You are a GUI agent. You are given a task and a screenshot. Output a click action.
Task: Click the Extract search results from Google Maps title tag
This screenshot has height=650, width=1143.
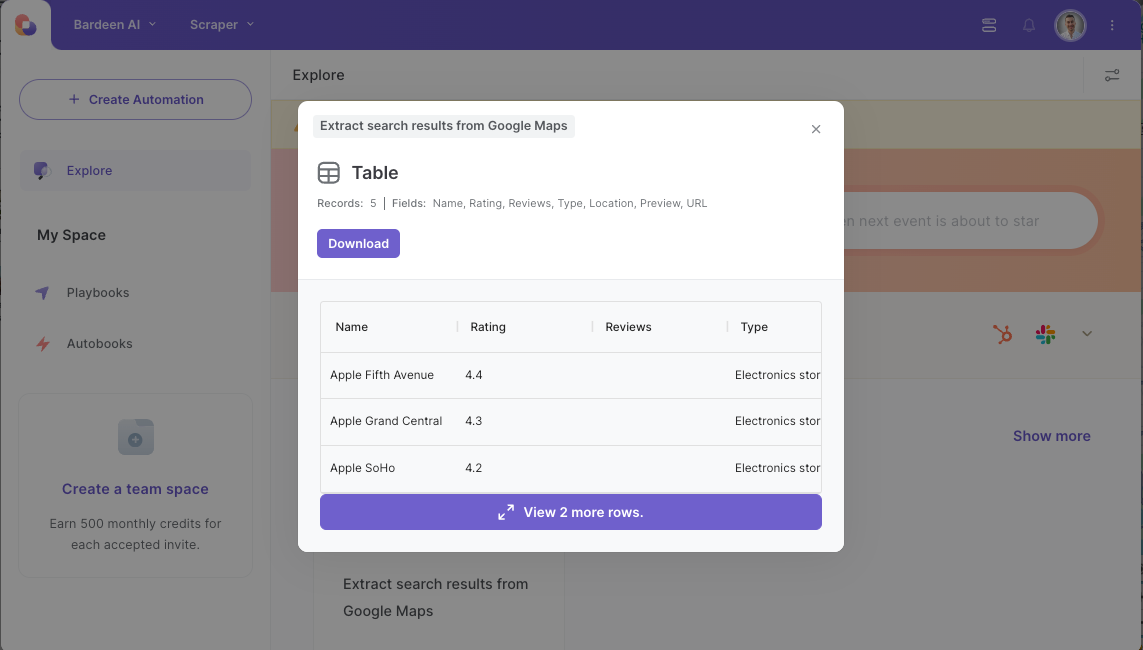(x=443, y=125)
